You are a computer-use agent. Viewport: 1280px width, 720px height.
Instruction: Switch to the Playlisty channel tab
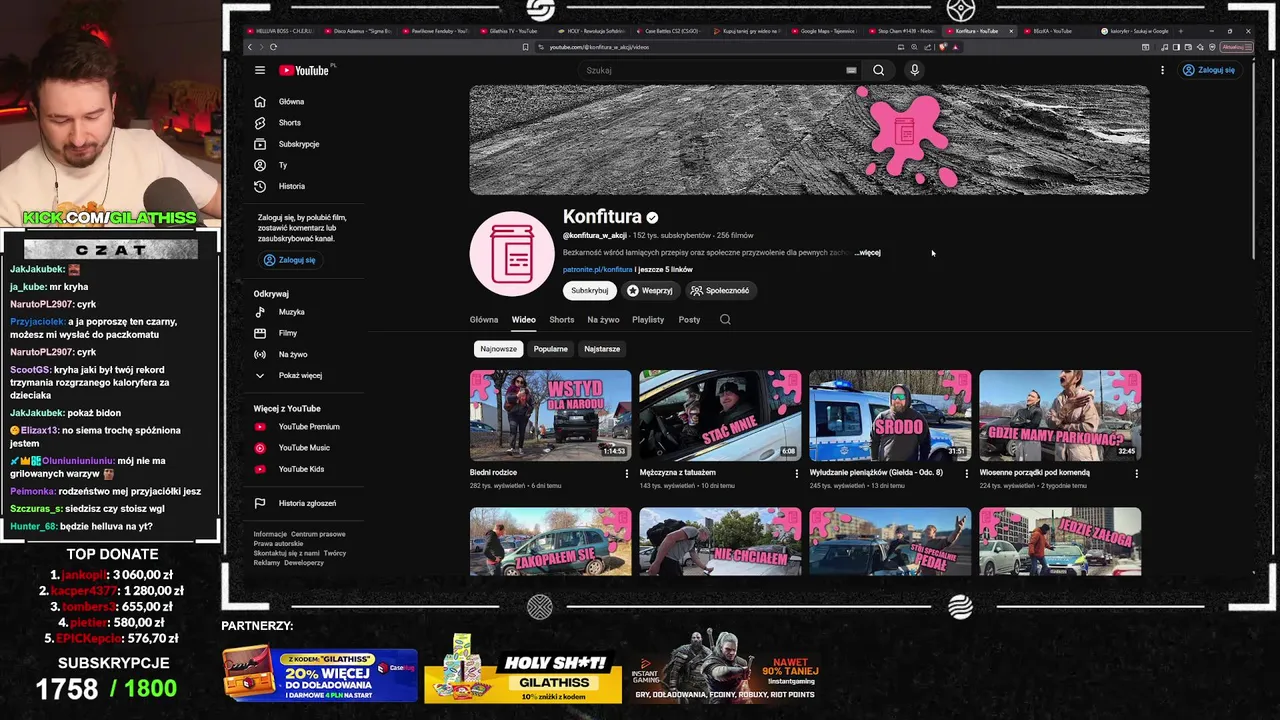tap(648, 320)
